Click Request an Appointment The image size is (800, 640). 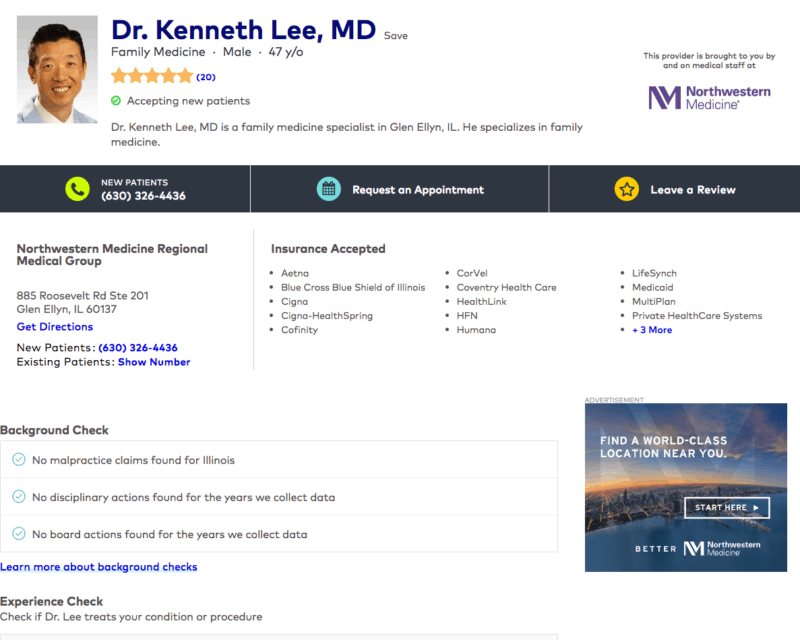click(418, 190)
